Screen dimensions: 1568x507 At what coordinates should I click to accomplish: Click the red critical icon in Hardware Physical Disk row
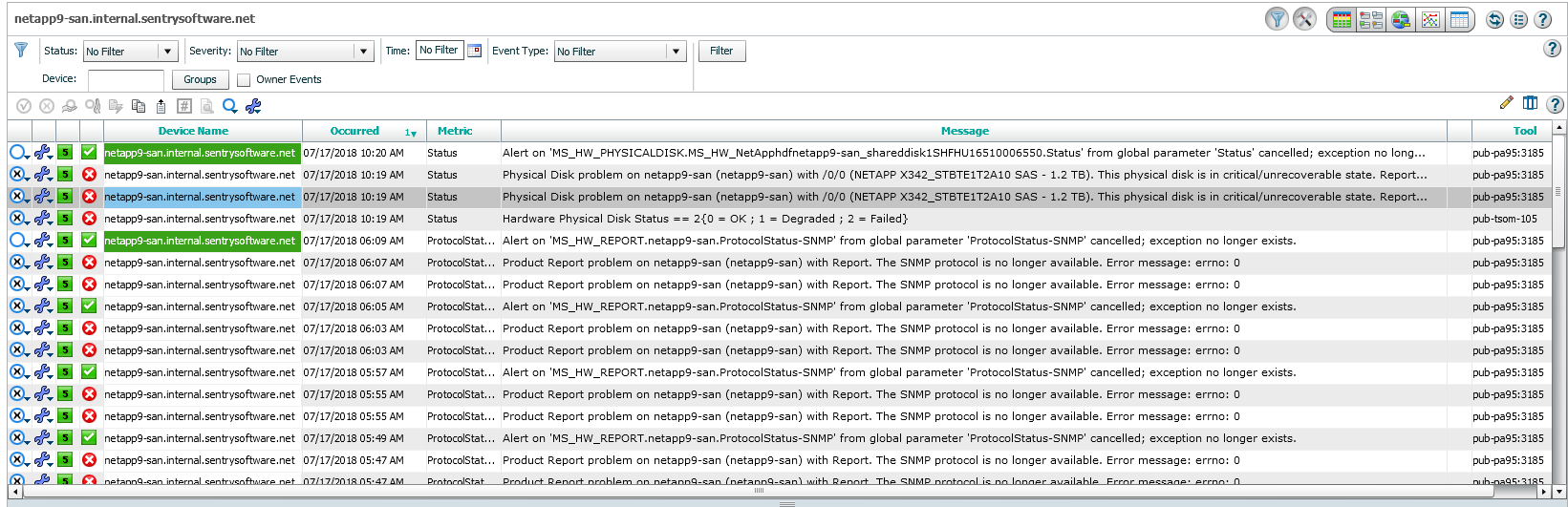(89, 219)
